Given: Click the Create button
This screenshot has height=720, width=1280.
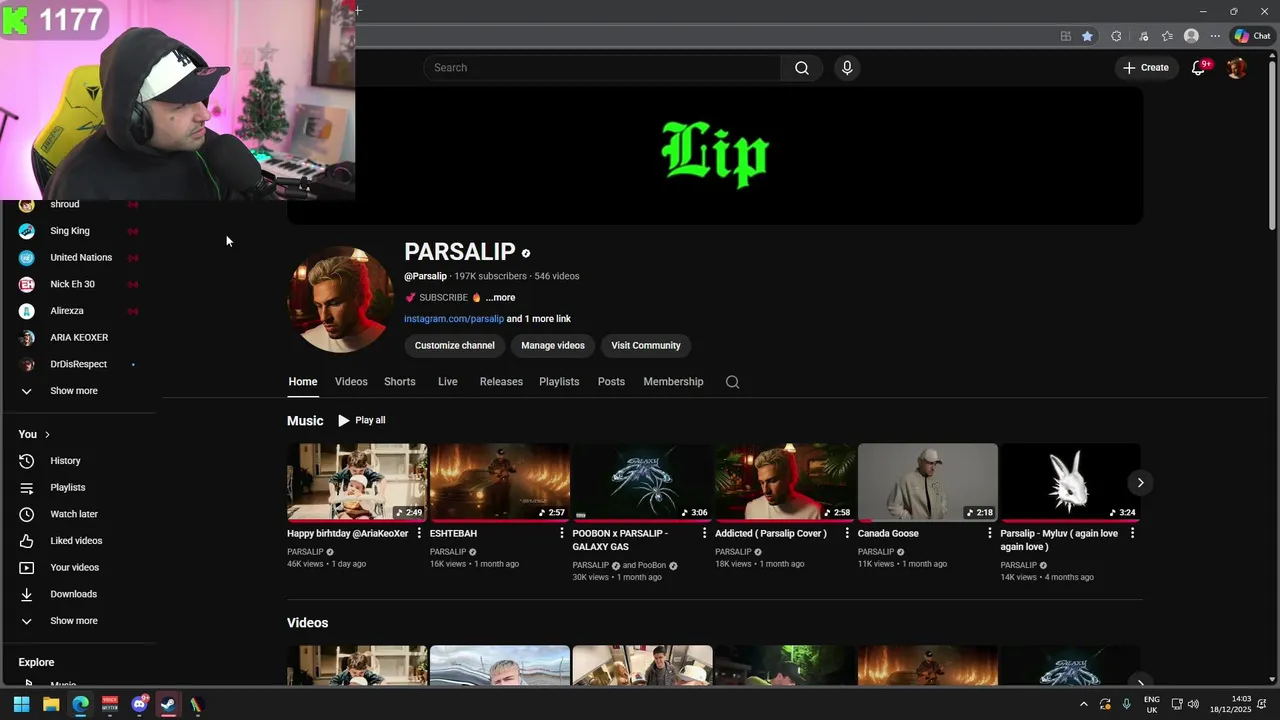Looking at the screenshot, I should tap(1146, 68).
